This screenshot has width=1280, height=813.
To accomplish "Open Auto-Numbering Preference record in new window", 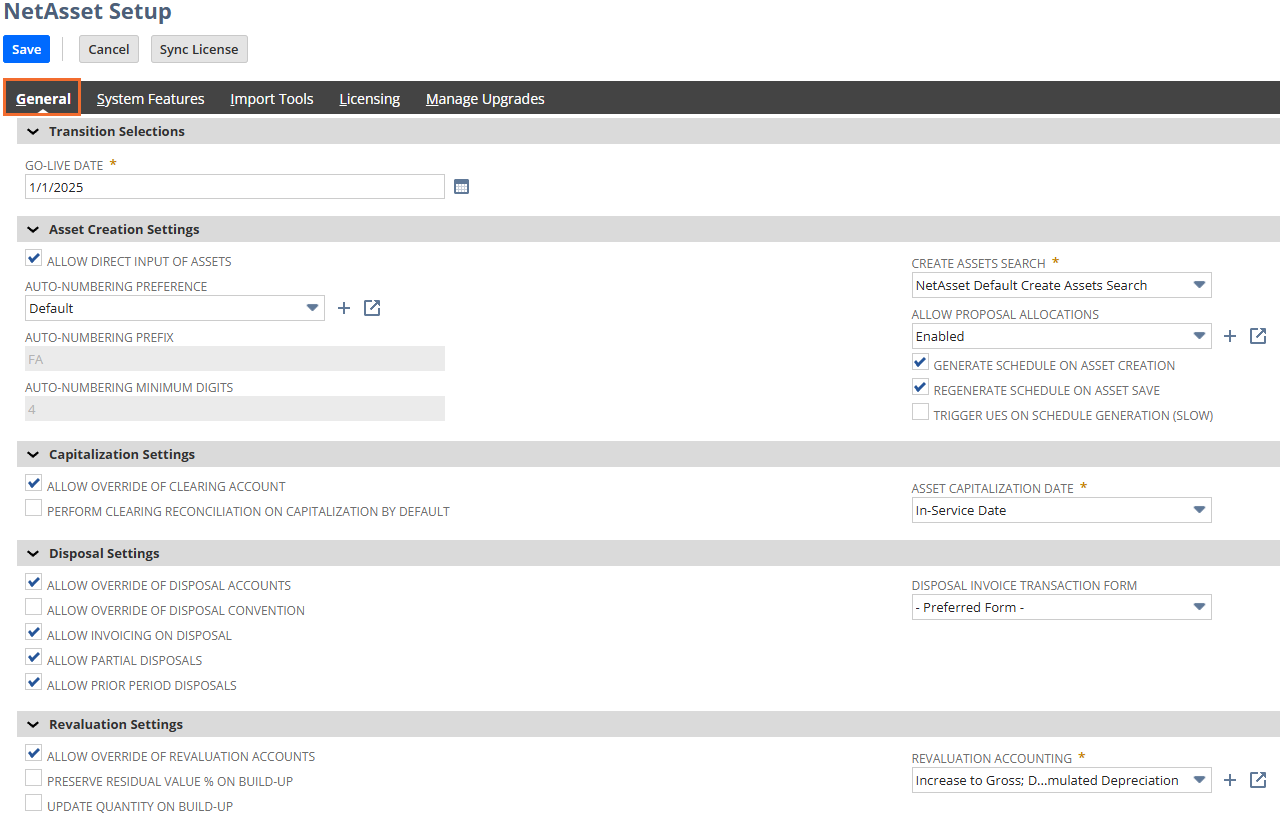I will 372,308.
